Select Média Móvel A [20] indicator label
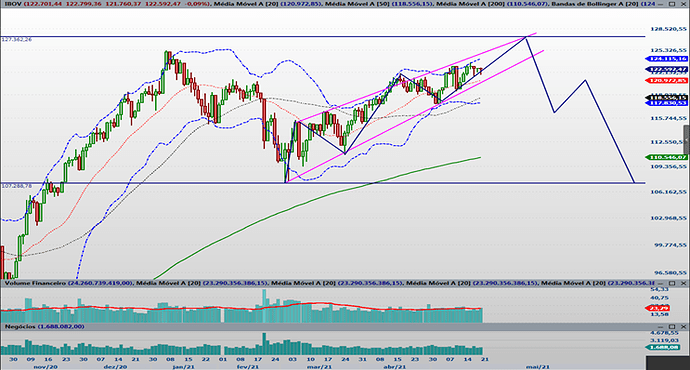690x370 pixels. [x=239, y=4]
